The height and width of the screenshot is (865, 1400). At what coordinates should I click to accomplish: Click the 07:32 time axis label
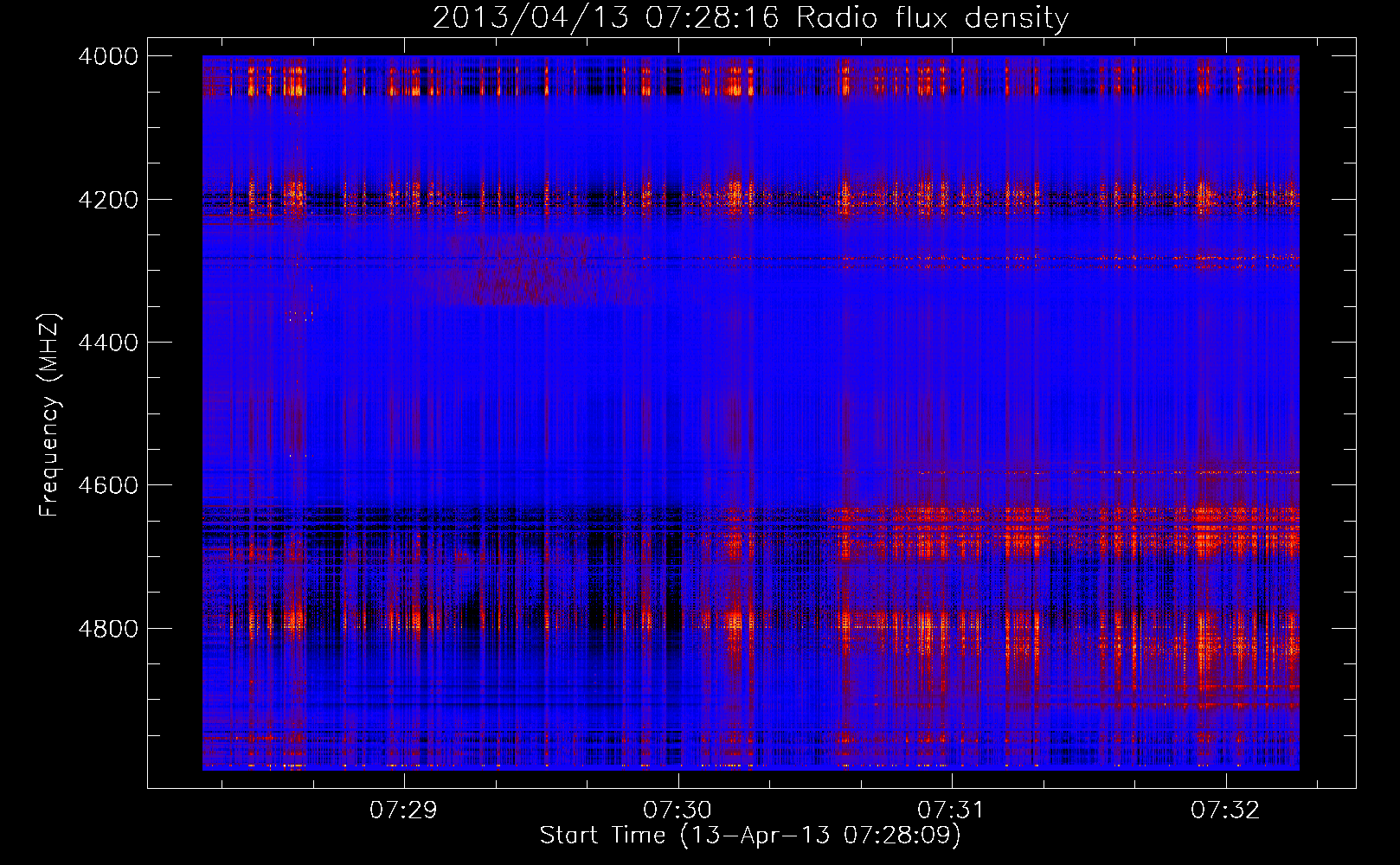pos(1225,810)
